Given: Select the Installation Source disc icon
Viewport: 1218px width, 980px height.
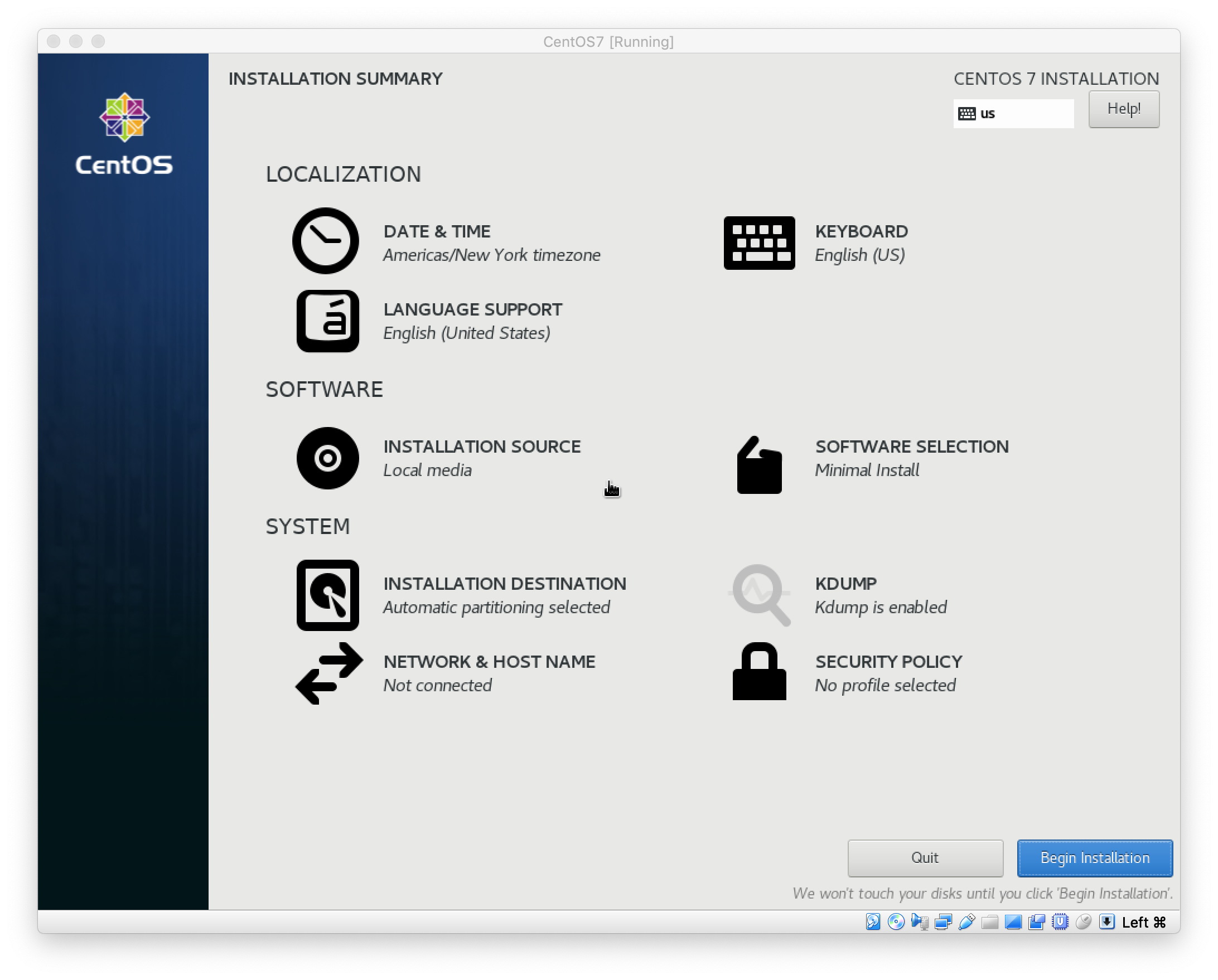Looking at the screenshot, I should point(328,458).
